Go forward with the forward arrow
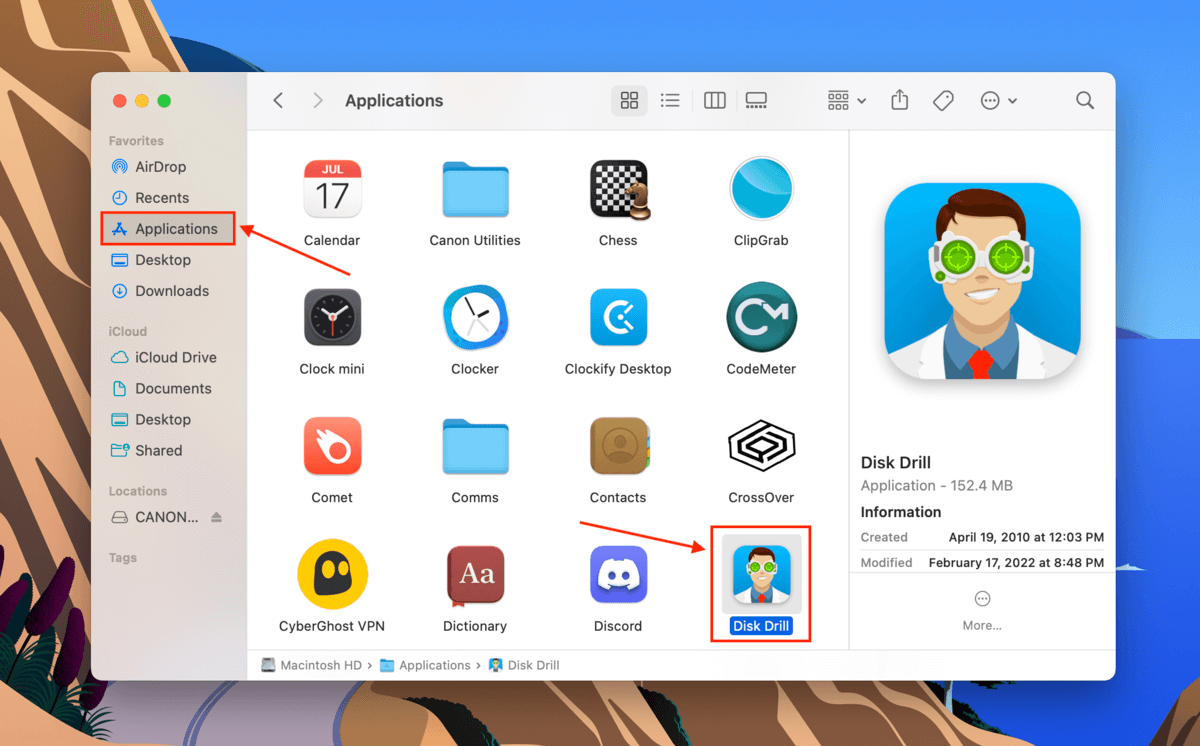 (x=318, y=100)
